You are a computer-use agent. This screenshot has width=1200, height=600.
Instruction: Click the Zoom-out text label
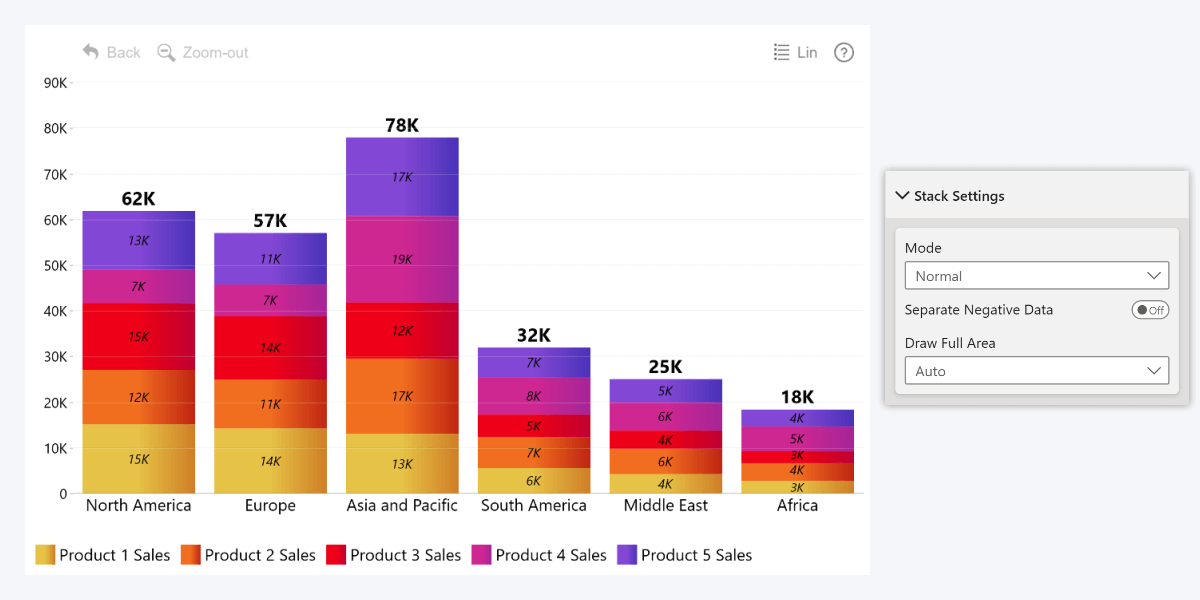click(215, 52)
